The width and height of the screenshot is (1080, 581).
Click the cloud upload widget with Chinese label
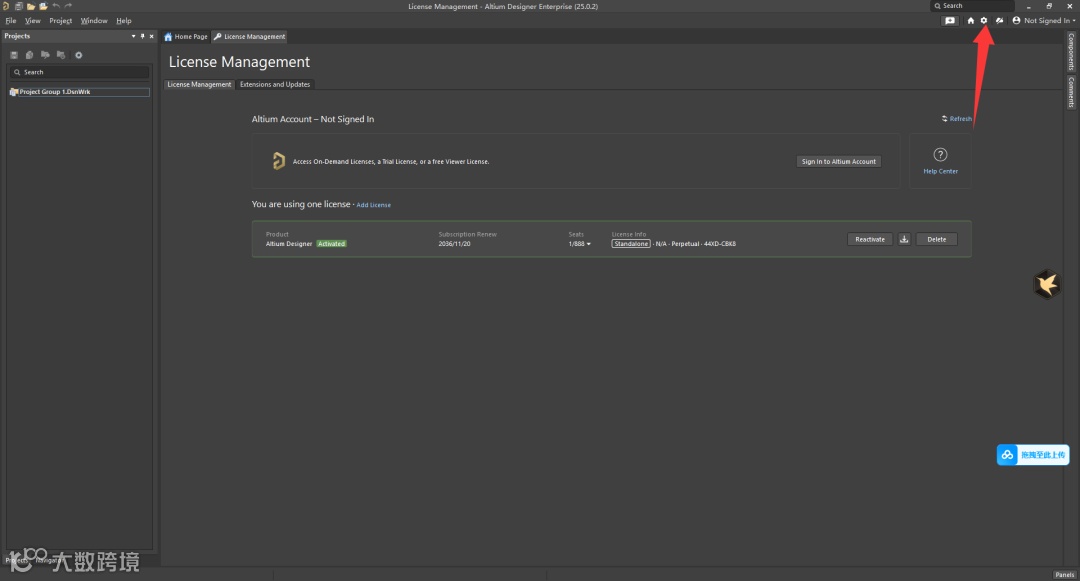pos(1032,454)
